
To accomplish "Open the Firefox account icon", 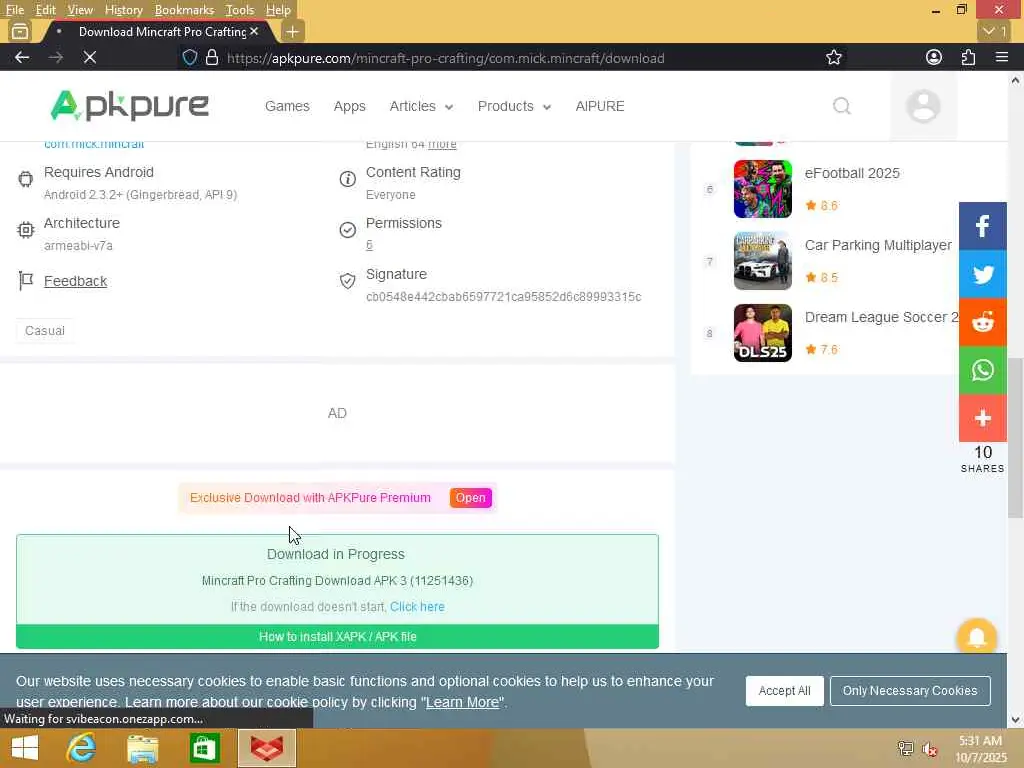I will [934, 57].
